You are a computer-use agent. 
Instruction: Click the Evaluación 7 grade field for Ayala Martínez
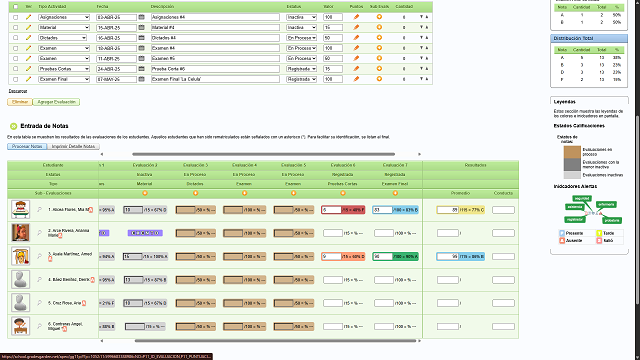click(x=382, y=256)
